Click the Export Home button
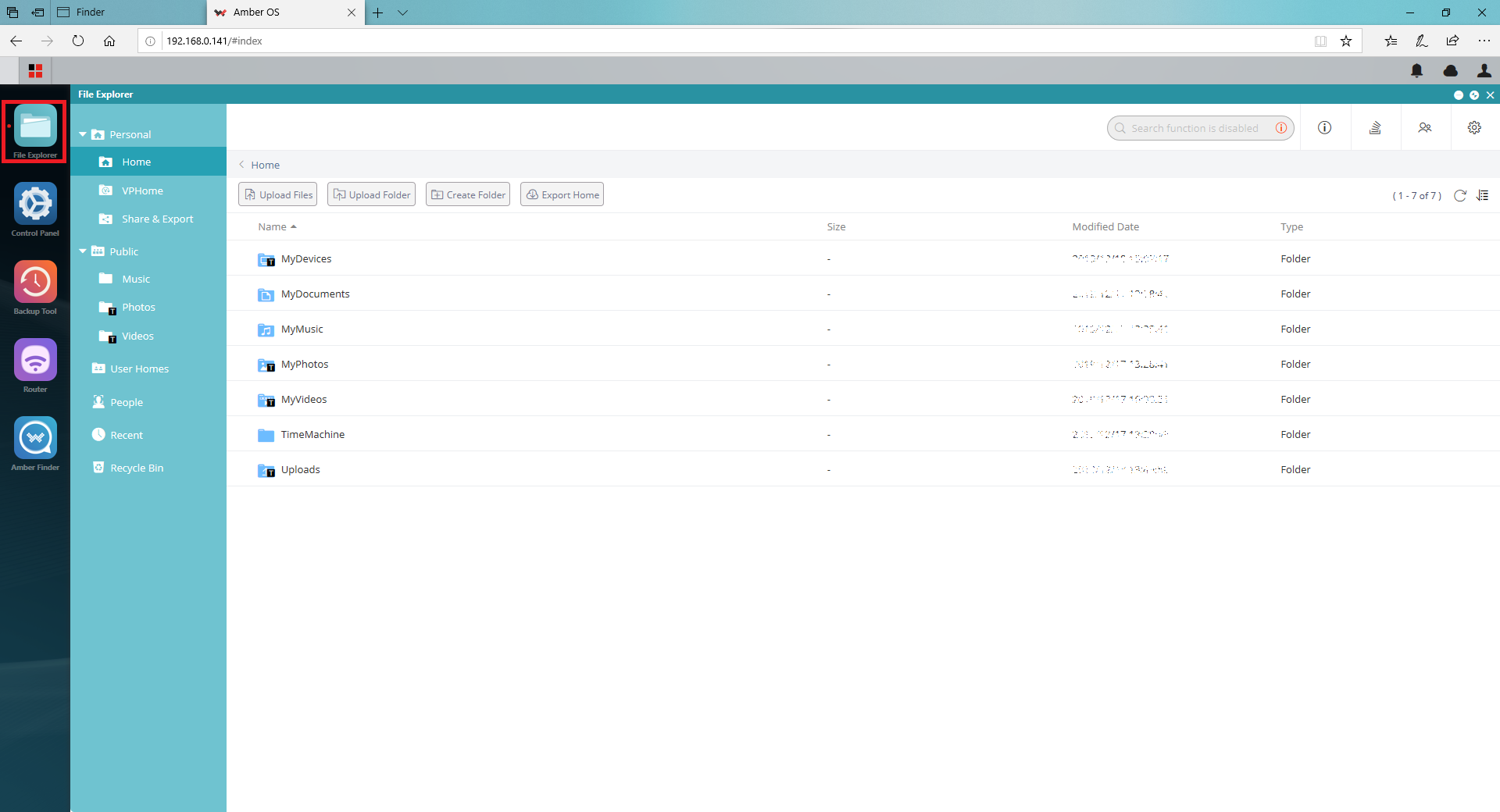 562,194
